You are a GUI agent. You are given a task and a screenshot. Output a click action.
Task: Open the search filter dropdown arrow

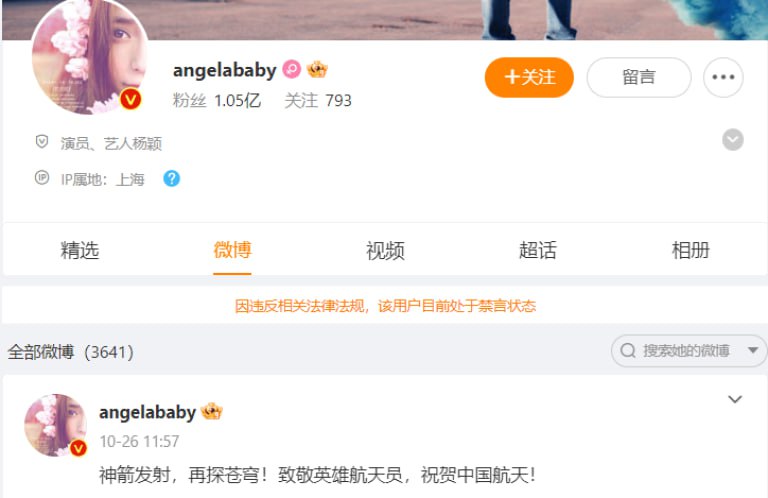(753, 351)
